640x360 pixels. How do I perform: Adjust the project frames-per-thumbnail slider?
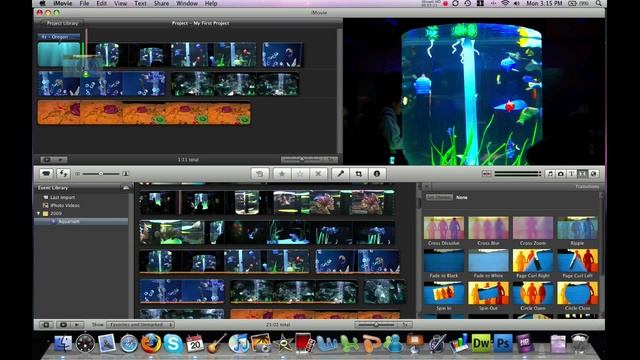pyautogui.click(x=302, y=160)
